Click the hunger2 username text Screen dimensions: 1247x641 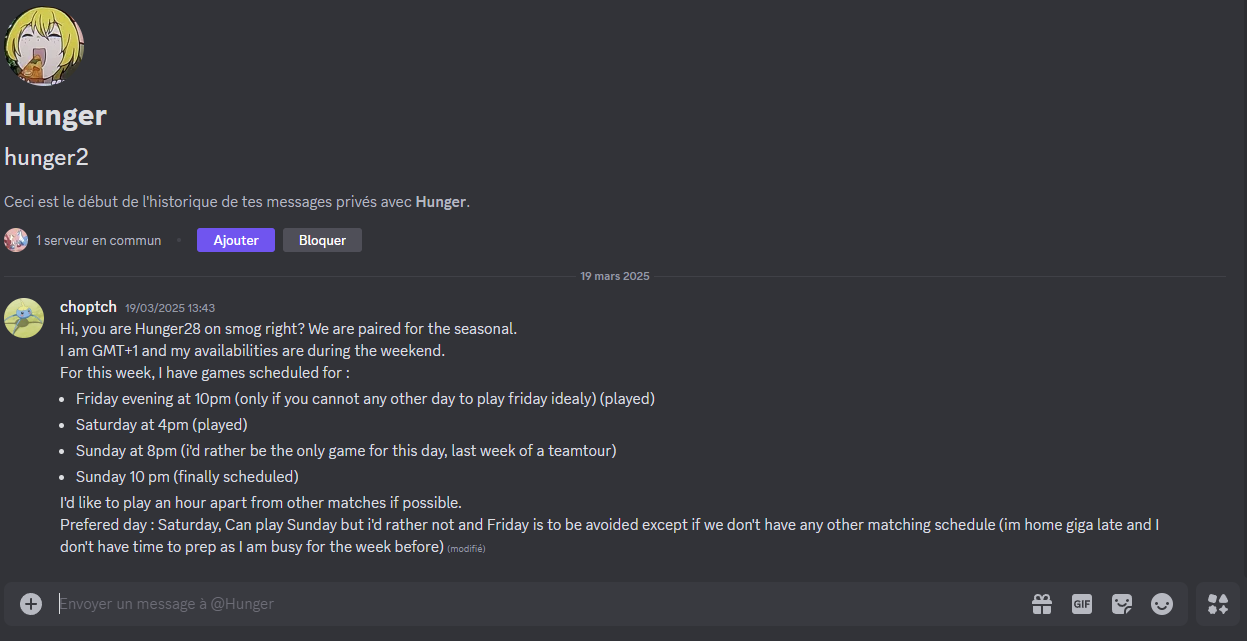(x=46, y=157)
